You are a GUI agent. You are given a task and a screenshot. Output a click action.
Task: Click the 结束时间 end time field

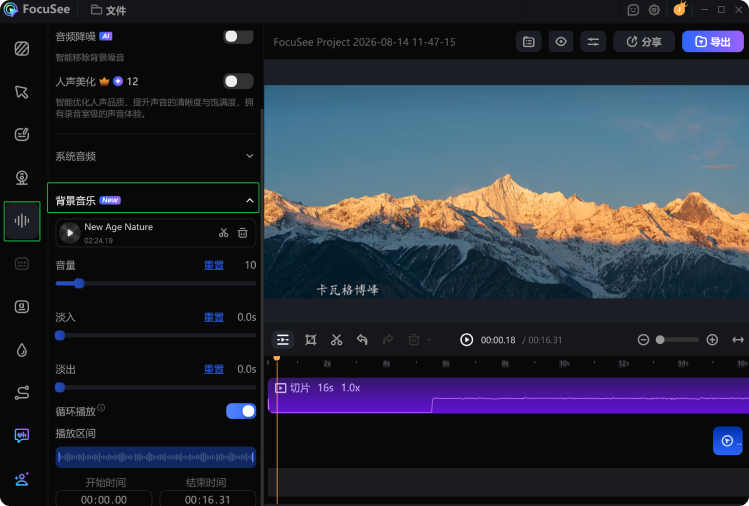207,499
